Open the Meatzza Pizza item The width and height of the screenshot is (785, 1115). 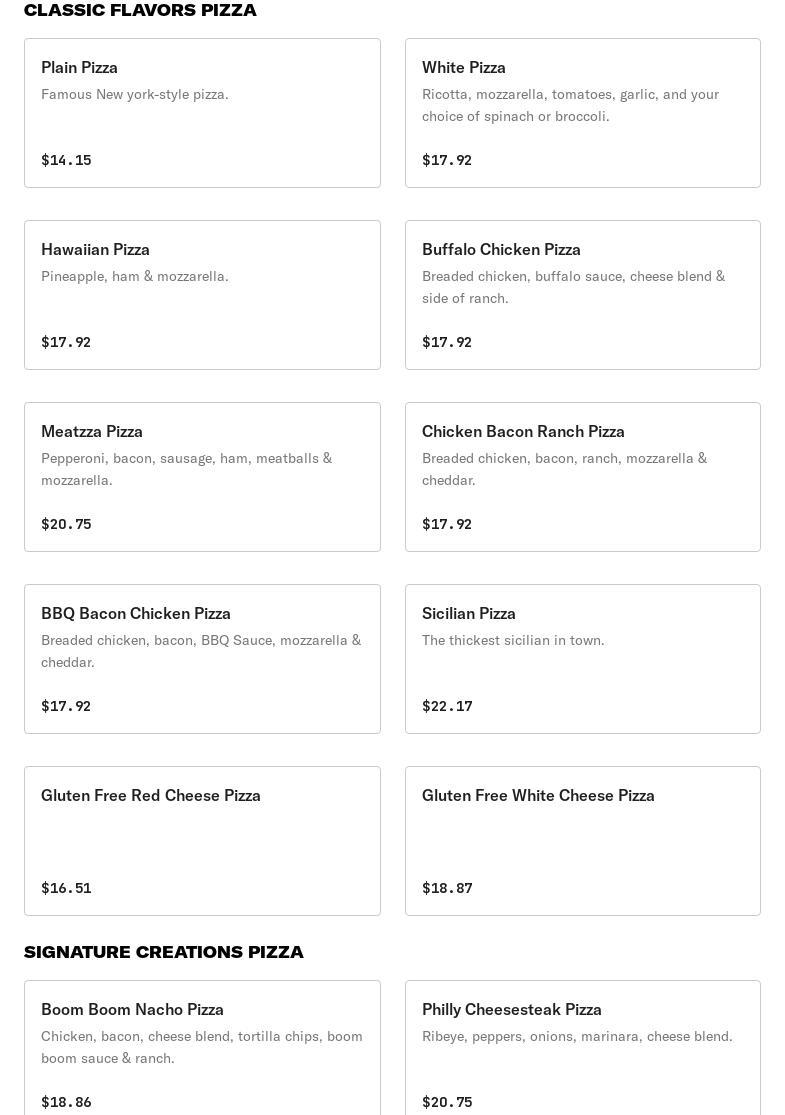tap(202, 477)
